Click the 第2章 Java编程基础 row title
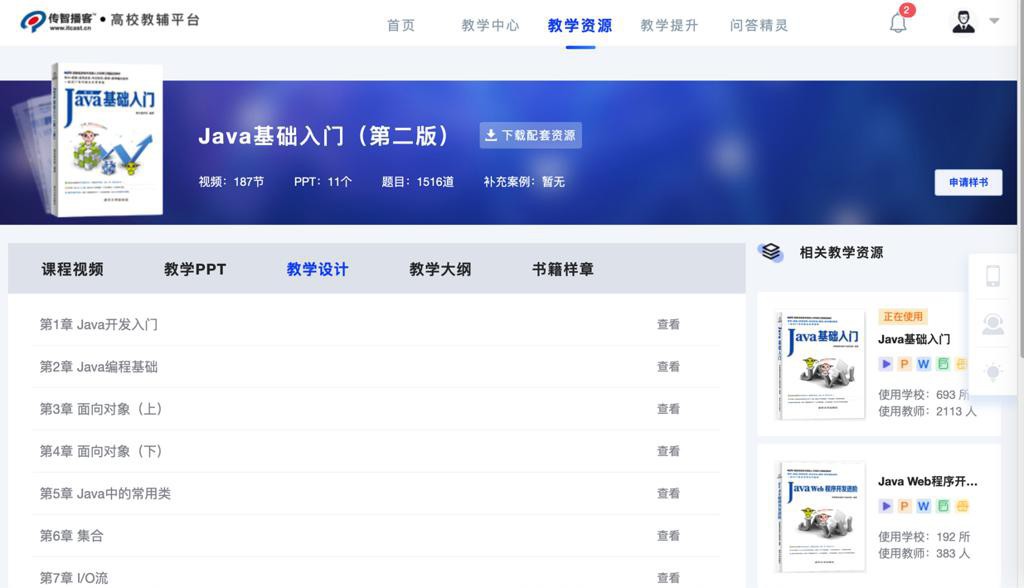This screenshot has width=1024, height=588. [99, 367]
